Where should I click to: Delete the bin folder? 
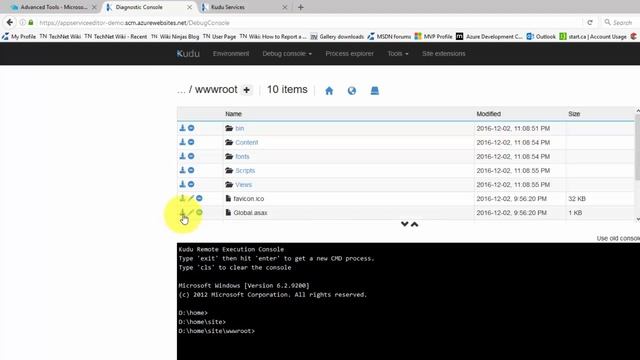click(191, 128)
